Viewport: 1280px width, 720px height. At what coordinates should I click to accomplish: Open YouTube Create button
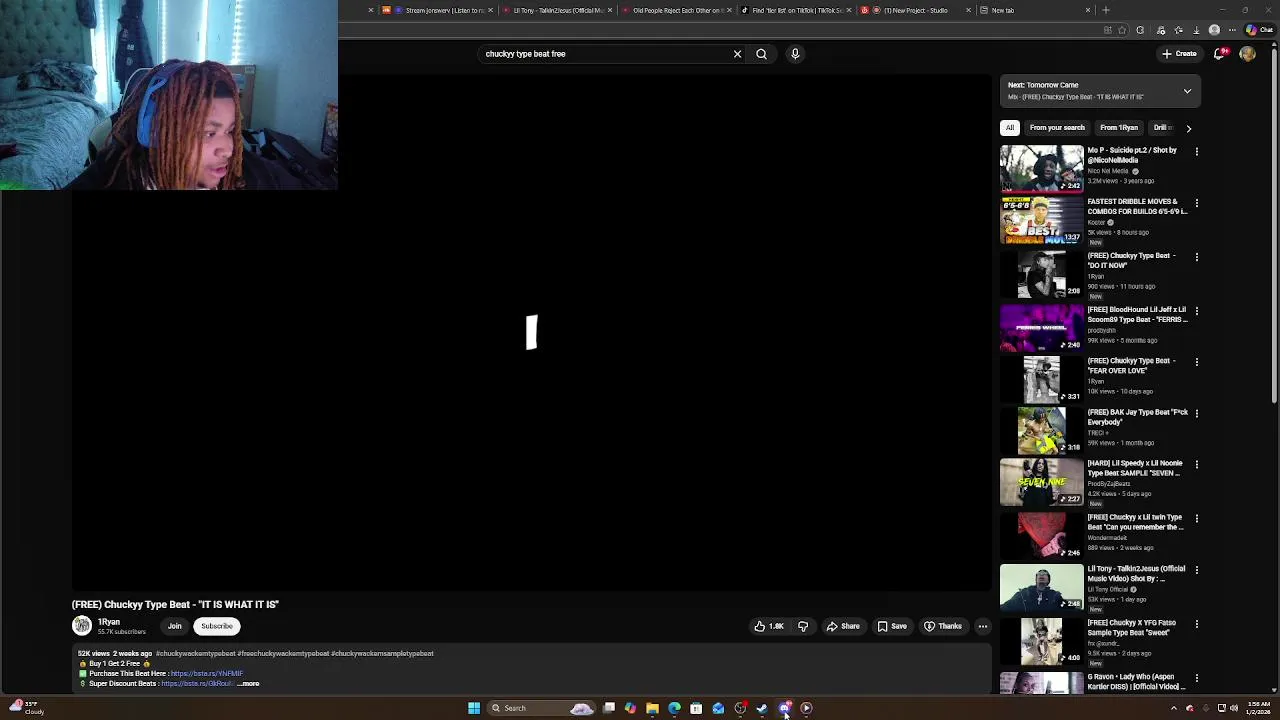(1180, 54)
